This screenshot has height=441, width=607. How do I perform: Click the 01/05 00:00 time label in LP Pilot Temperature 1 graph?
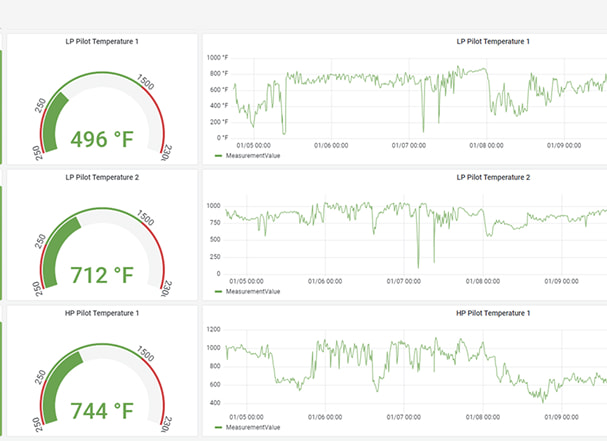click(x=254, y=146)
